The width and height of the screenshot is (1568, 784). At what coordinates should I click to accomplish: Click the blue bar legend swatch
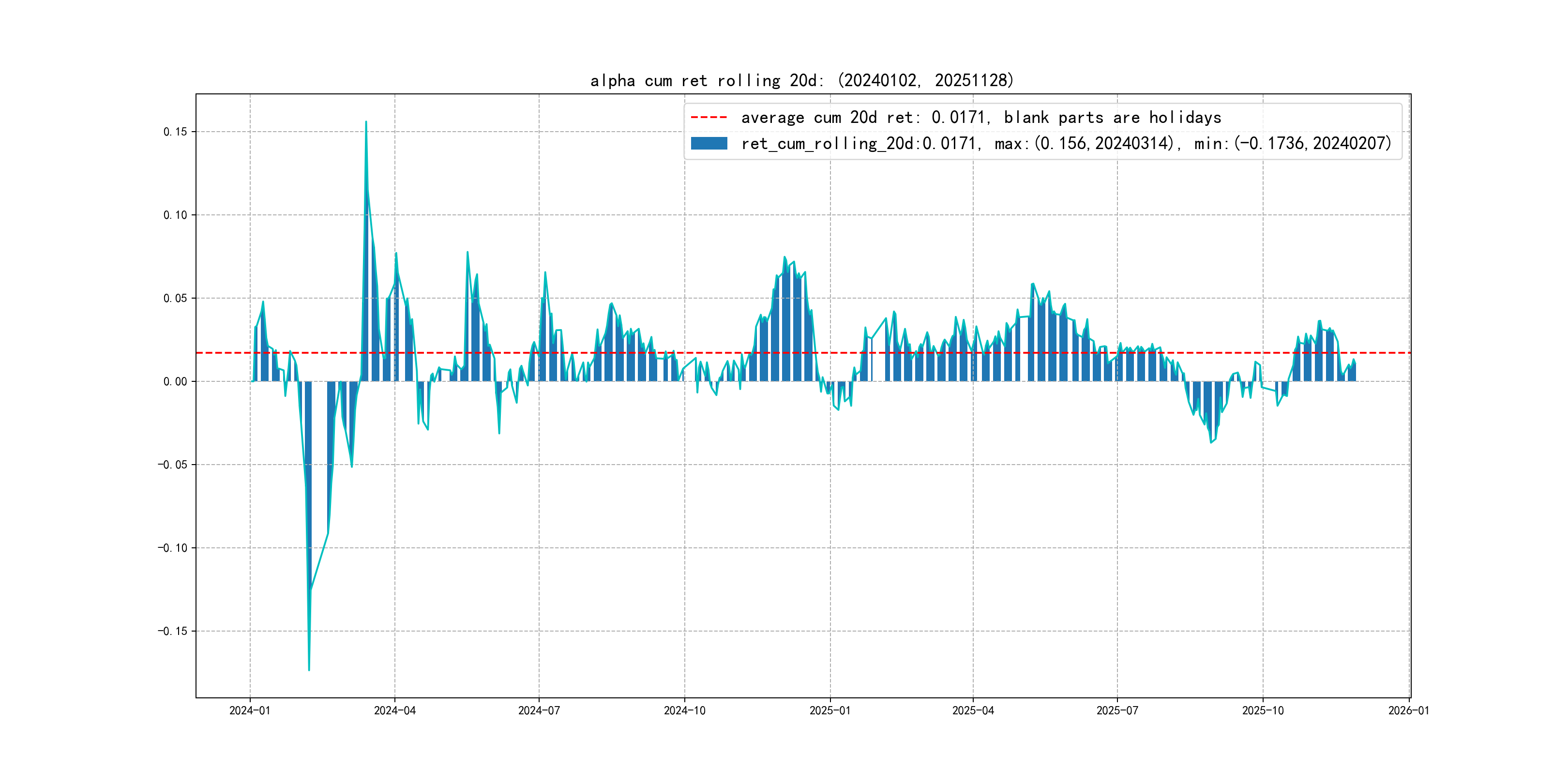[x=709, y=144]
